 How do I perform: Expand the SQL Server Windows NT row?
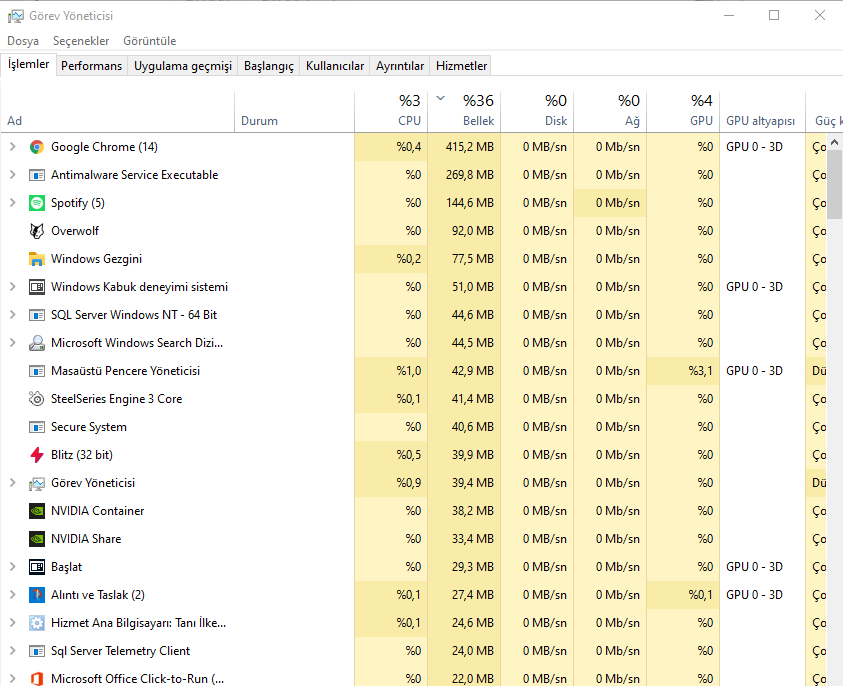coord(12,315)
